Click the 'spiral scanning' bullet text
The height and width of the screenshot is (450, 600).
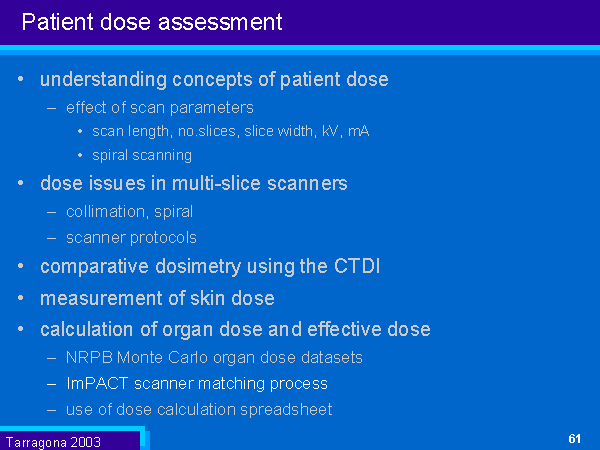click(142, 155)
